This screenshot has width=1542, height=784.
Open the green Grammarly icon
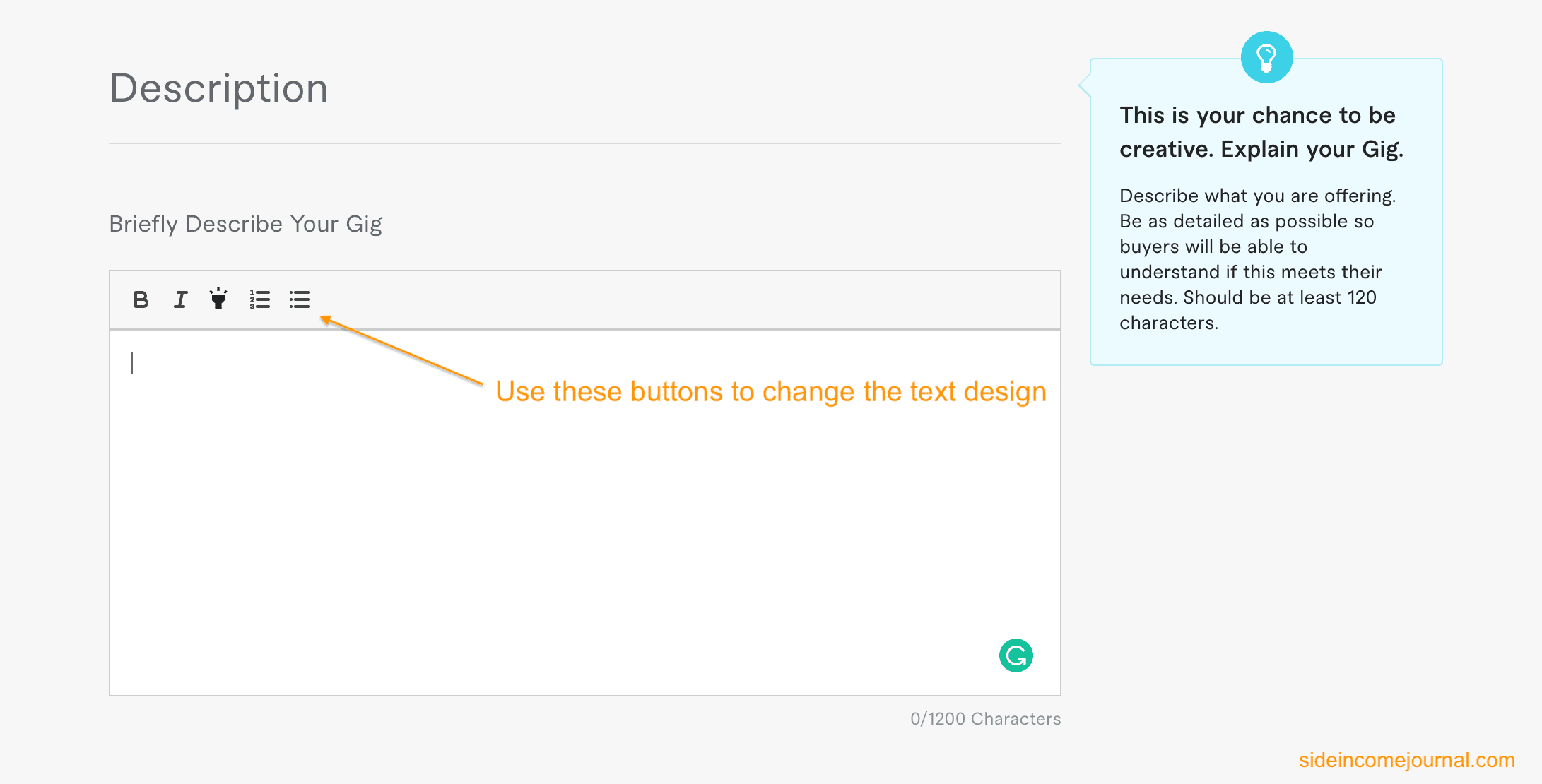point(1016,655)
